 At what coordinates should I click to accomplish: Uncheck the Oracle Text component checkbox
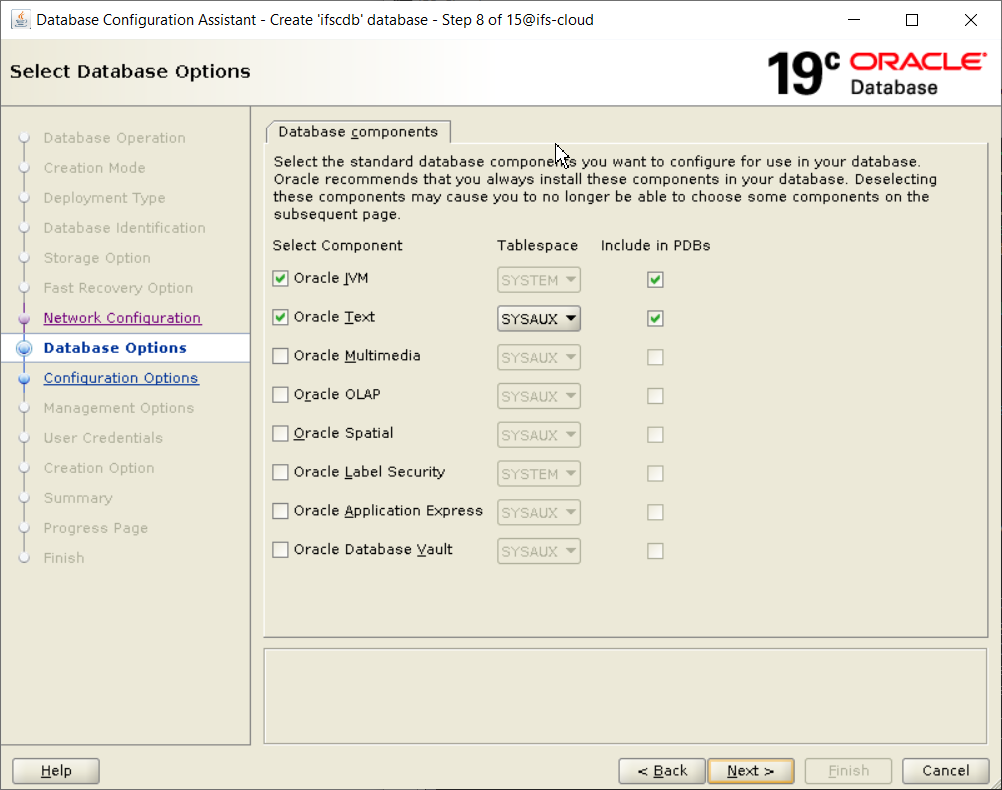[x=280, y=317]
